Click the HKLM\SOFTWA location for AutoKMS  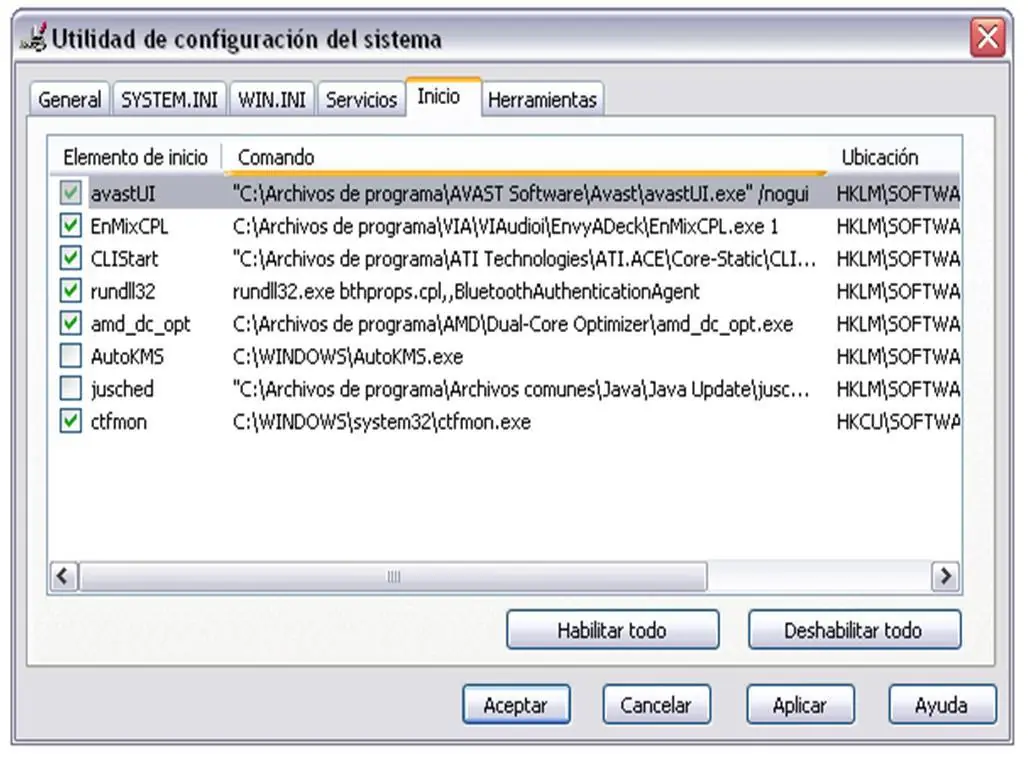click(898, 357)
